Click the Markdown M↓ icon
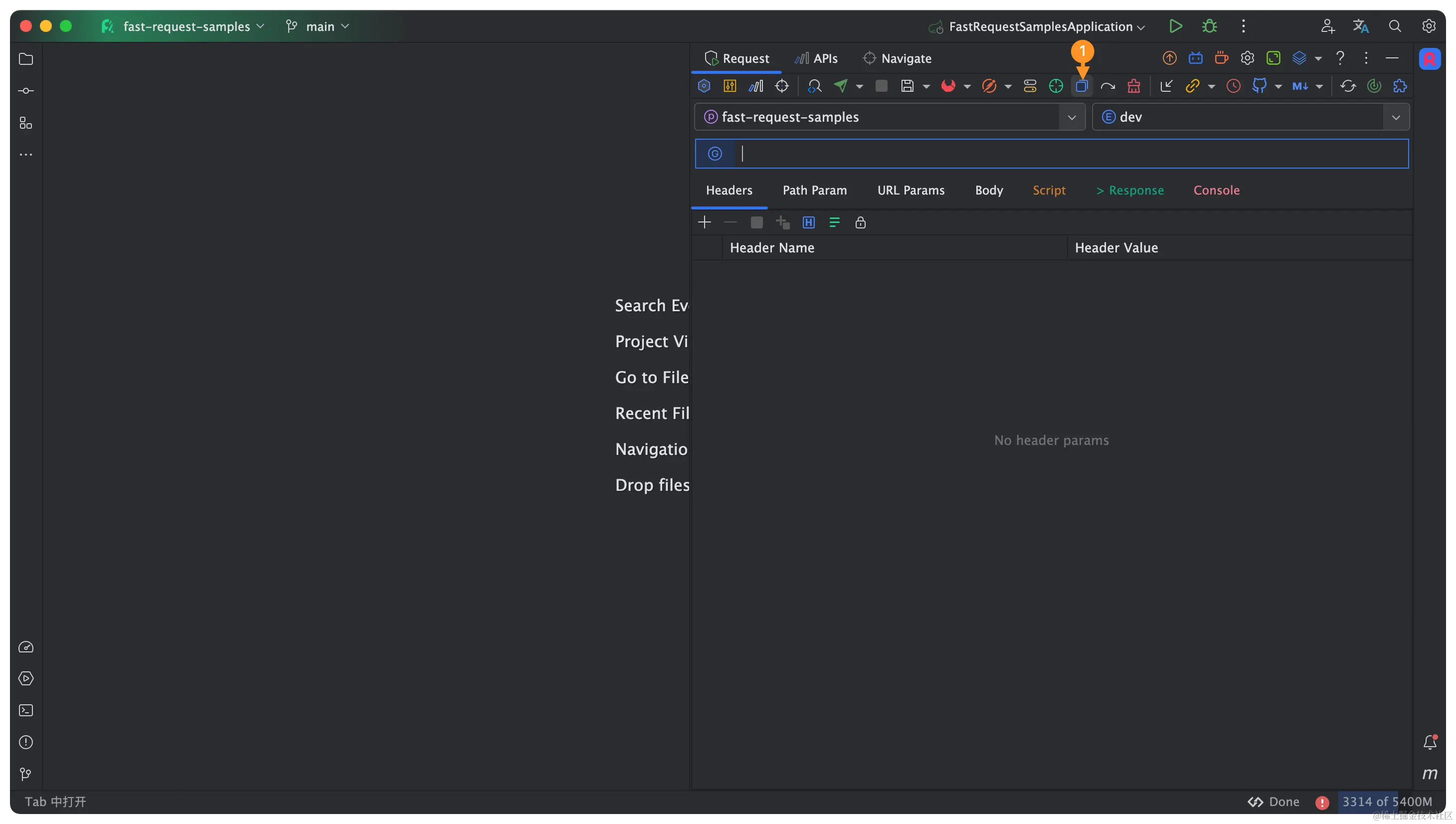Image resolution: width=1456 pixels, height=824 pixels. tap(1300, 86)
